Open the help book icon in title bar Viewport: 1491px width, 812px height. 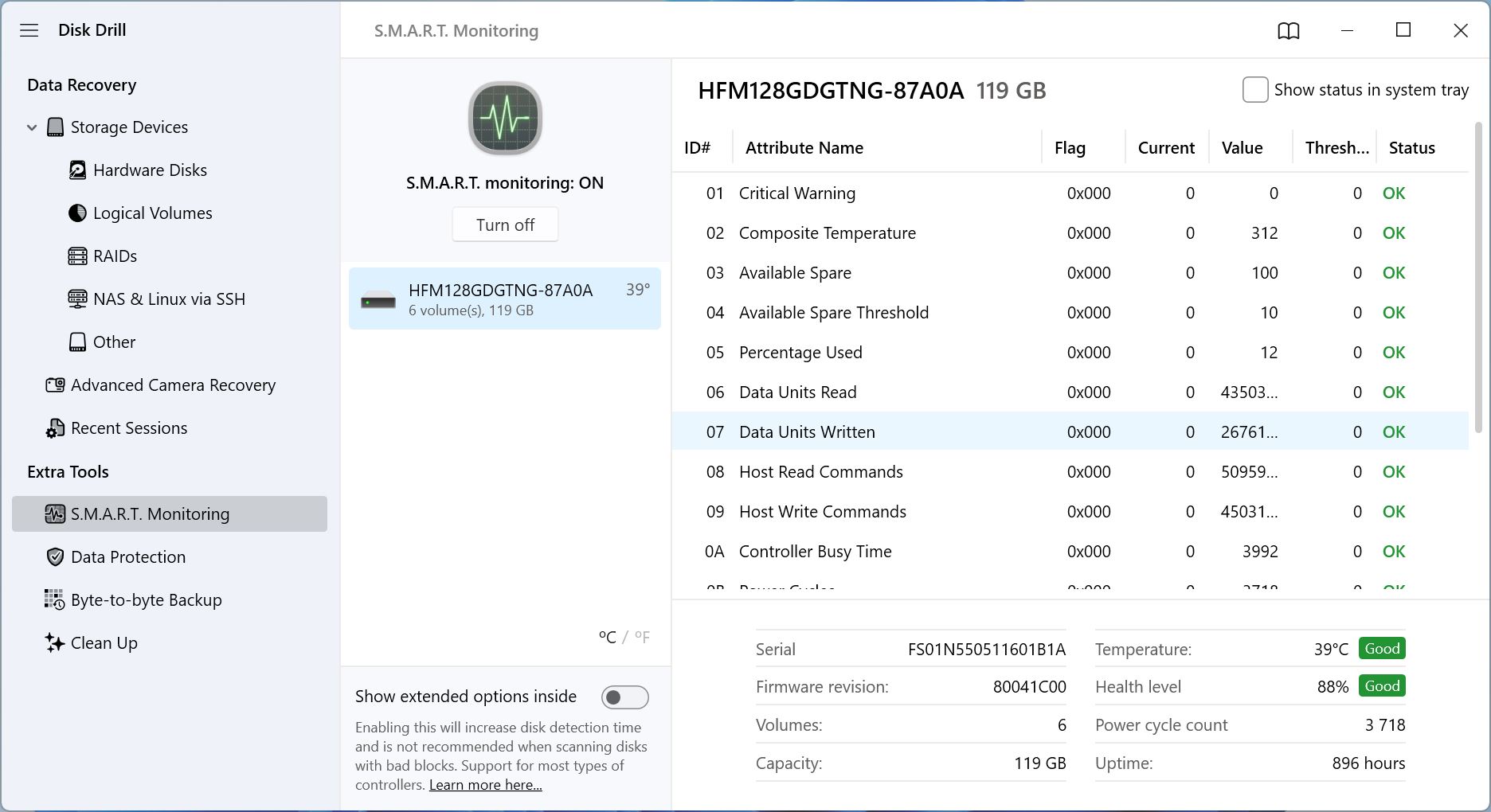point(1288,31)
